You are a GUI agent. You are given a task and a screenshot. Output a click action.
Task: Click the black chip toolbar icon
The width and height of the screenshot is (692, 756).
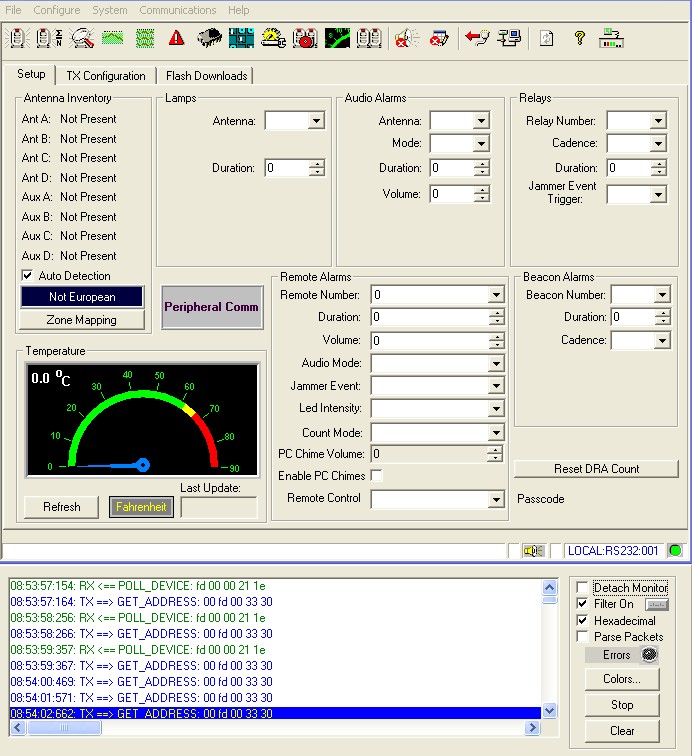click(209, 39)
